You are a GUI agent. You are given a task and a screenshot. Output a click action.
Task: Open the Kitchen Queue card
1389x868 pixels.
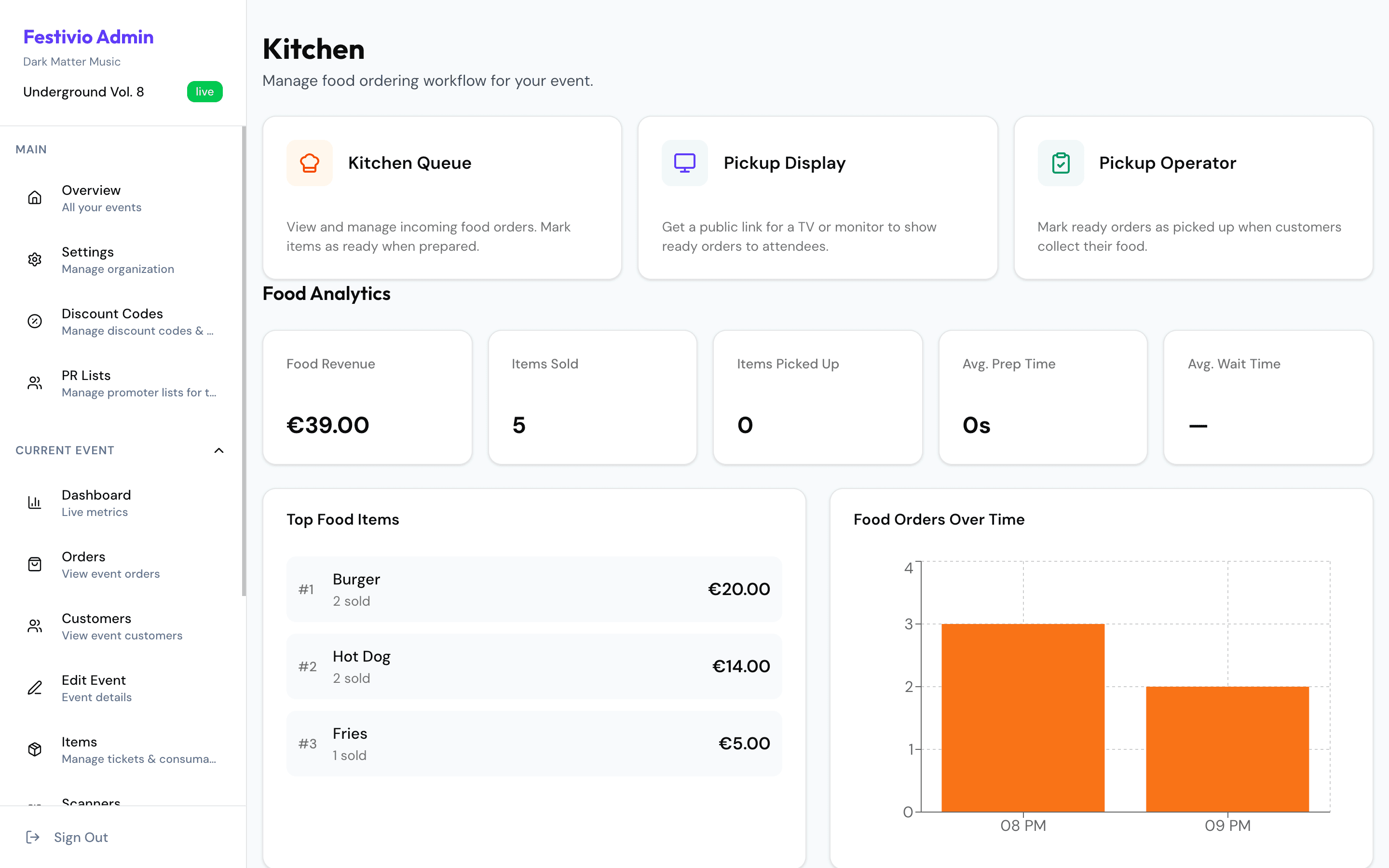tap(442, 198)
